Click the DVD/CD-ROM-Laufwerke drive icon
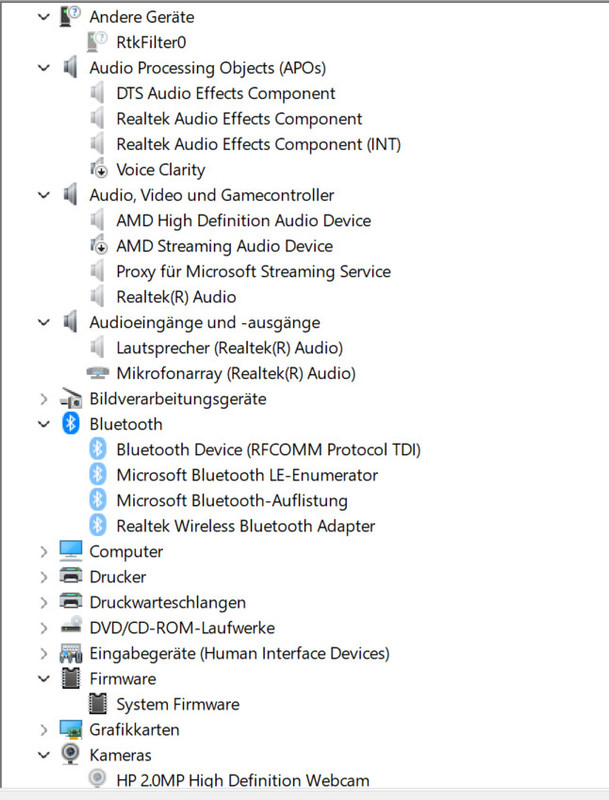Screen dimensions: 609x800 70,626
